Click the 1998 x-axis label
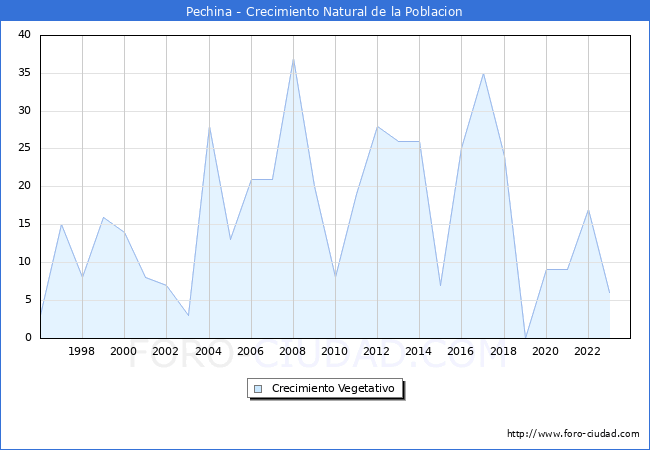 pyautogui.click(x=81, y=351)
